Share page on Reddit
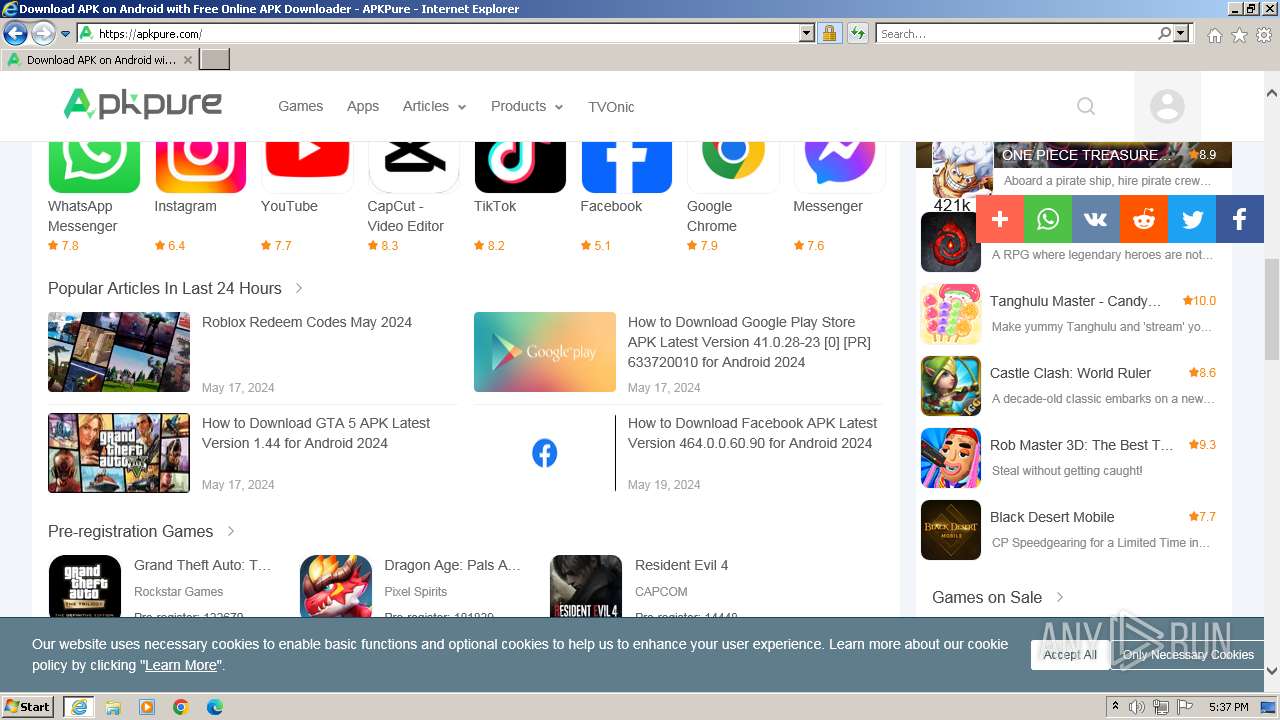 coord(1144,219)
